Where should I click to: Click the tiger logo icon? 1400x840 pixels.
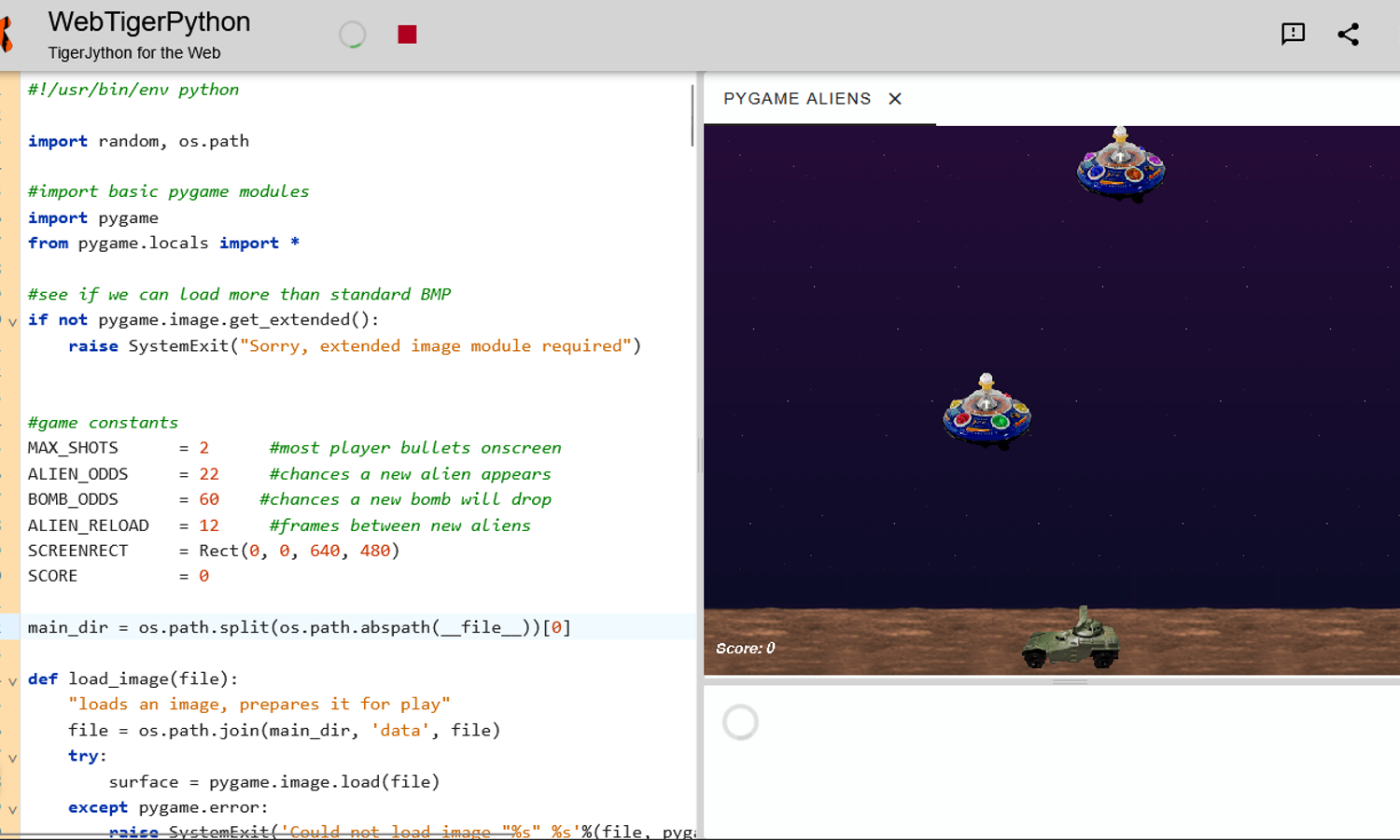6,35
